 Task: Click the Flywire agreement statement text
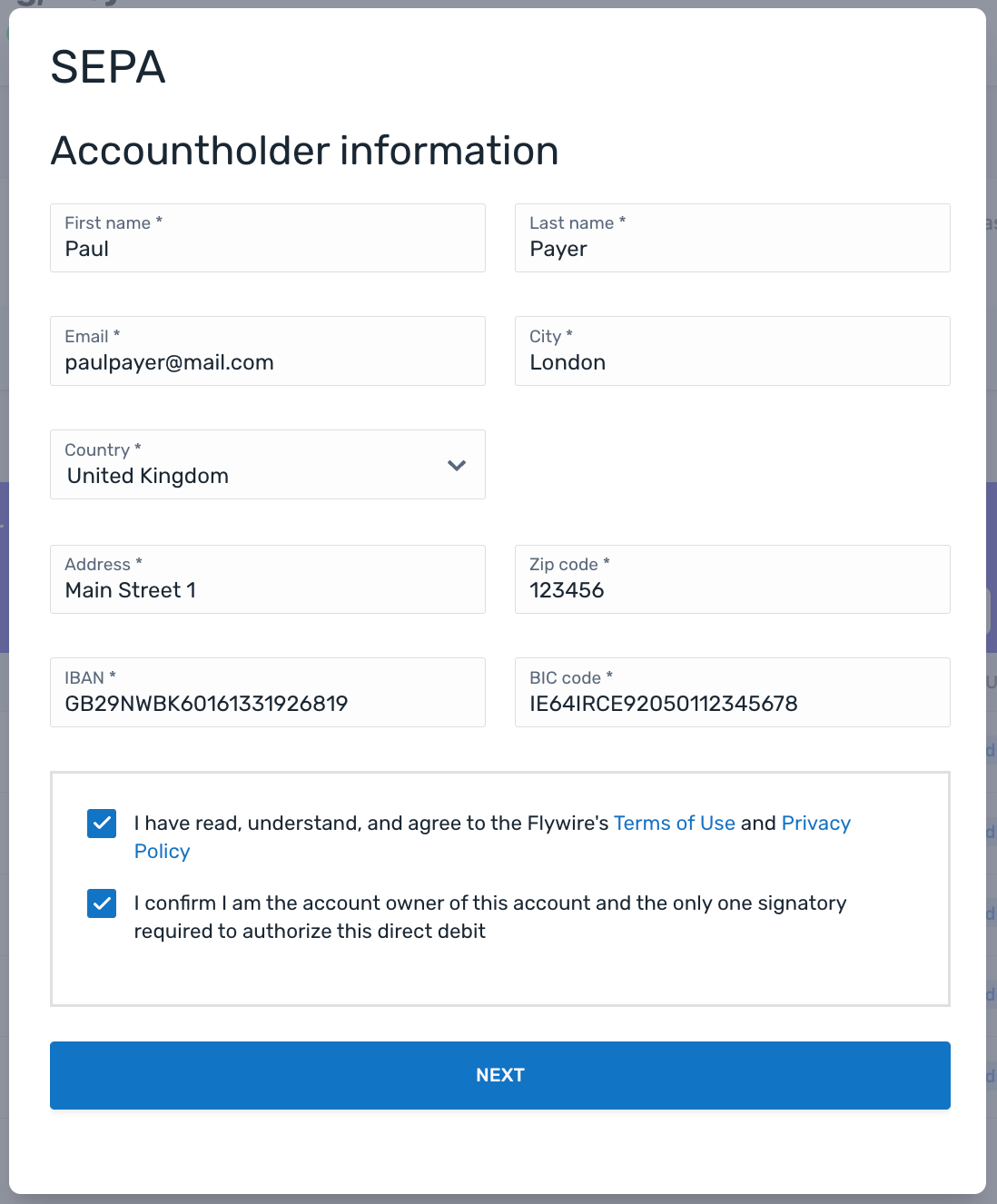coord(372,824)
